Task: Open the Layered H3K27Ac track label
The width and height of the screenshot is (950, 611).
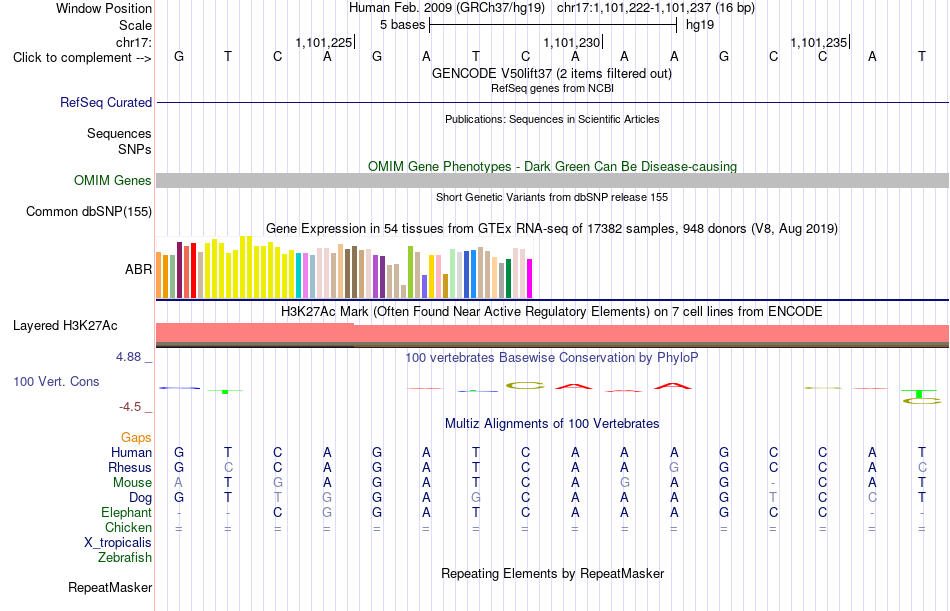Action: pyautogui.click(x=65, y=326)
